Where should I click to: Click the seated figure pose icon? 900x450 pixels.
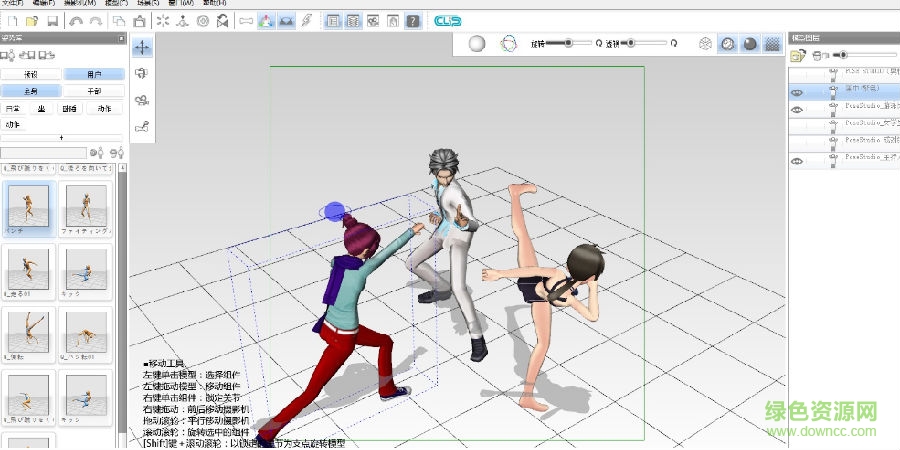(x=183, y=21)
